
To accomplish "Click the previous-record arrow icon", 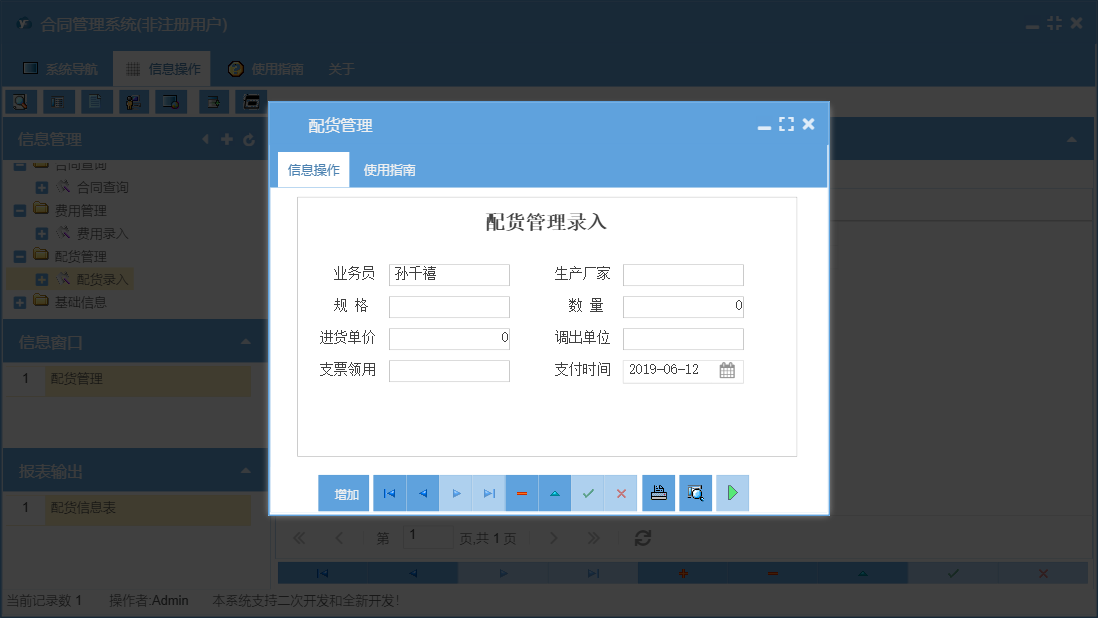I will (x=421, y=493).
